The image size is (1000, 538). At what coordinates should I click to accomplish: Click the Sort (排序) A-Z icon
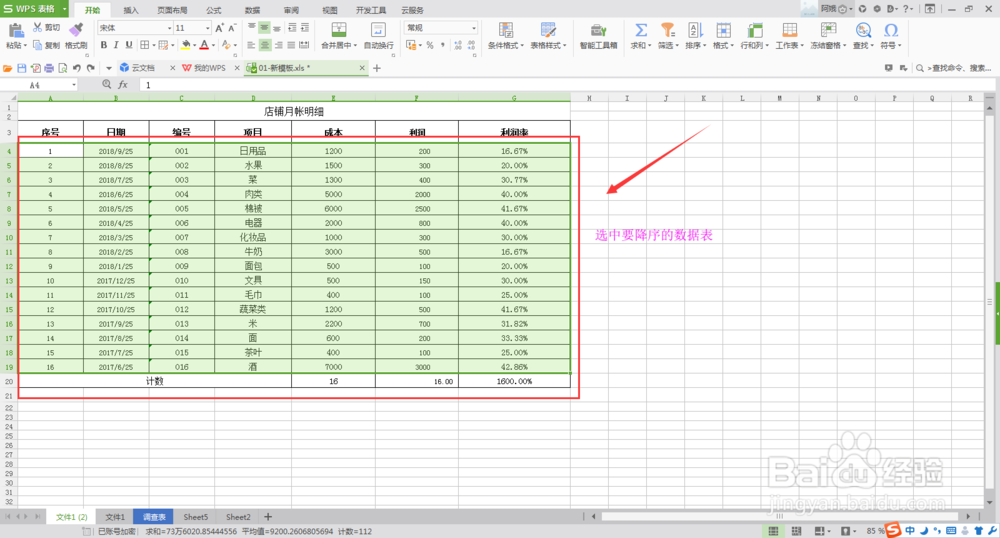(695, 30)
